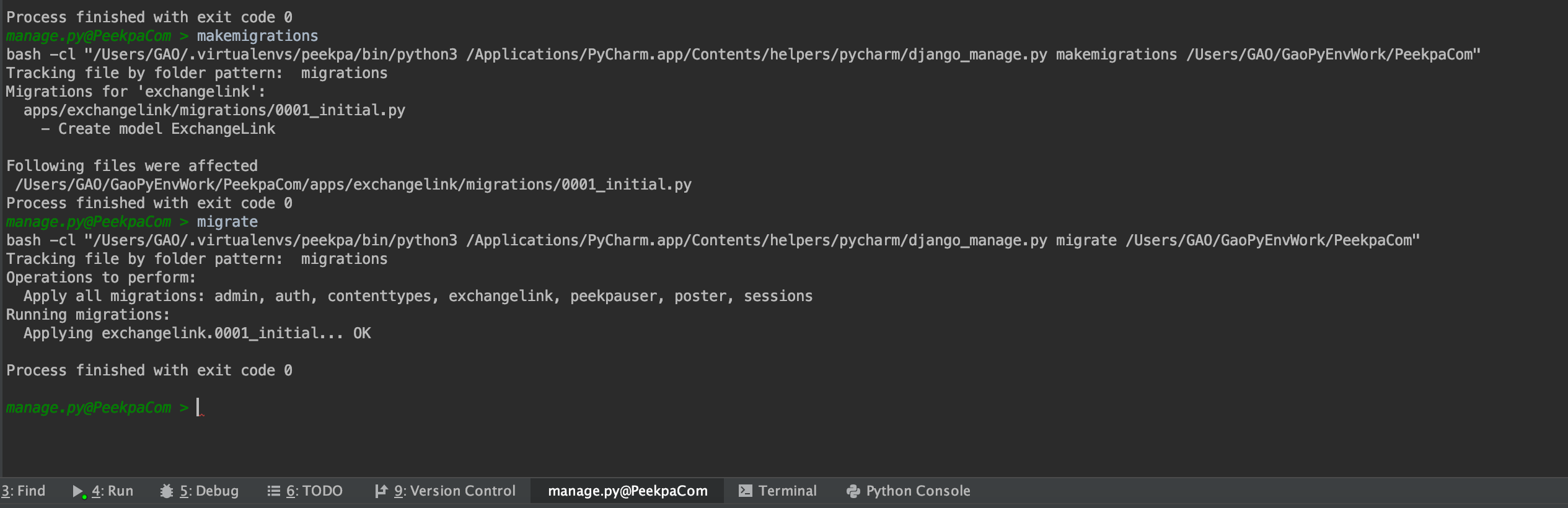Click the TODO list icon
The height and width of the screenshot is (508, 1568).
coord(273,491)
